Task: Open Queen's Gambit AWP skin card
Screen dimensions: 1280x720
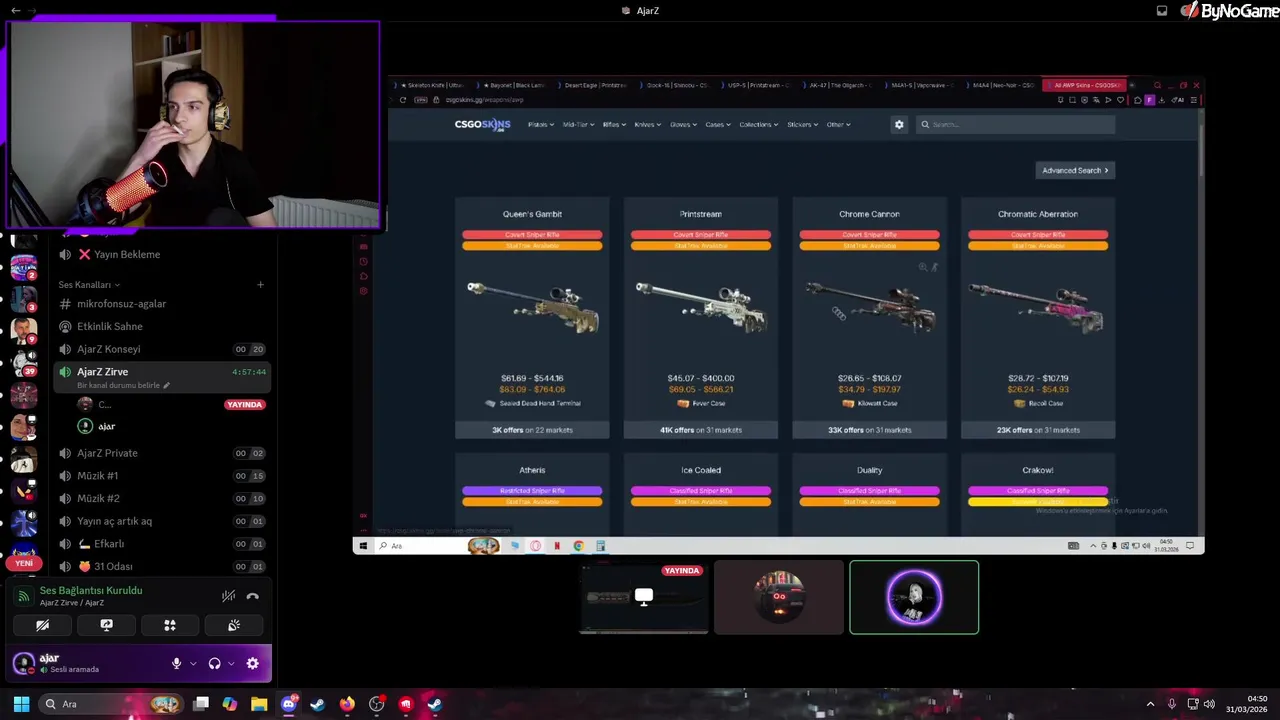Action: (532, 318)
